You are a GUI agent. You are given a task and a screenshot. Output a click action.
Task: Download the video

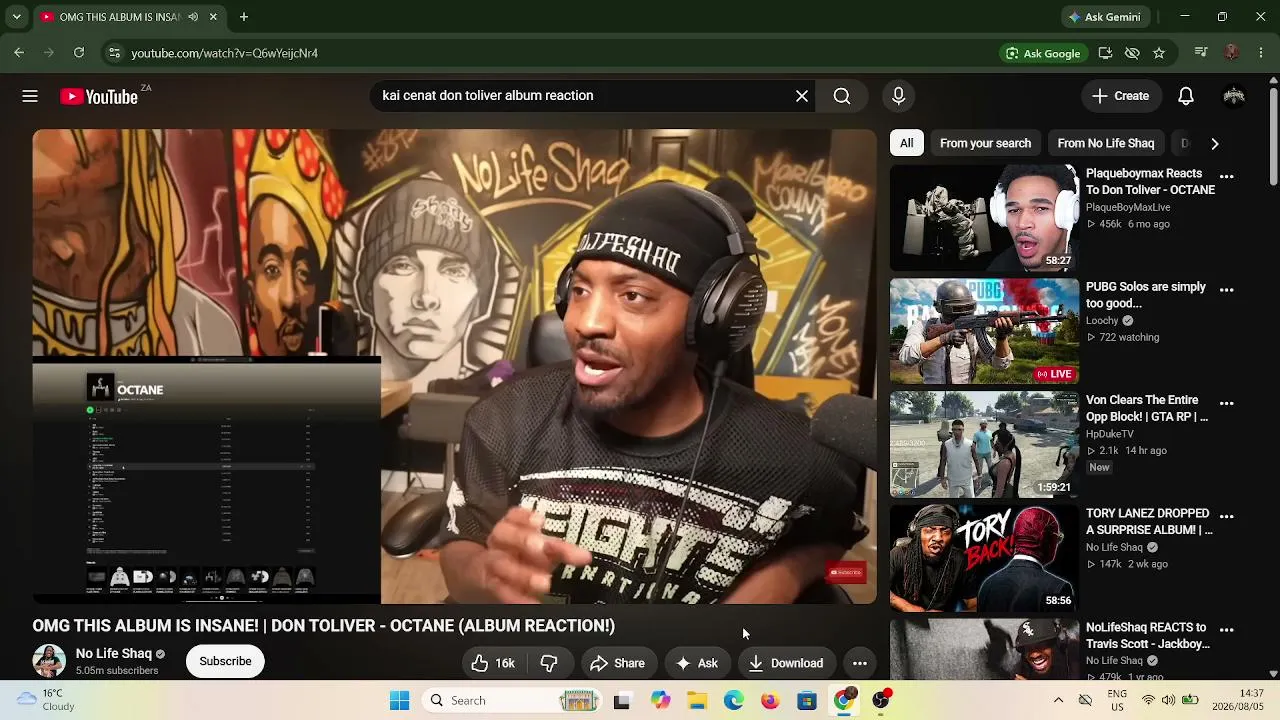coord(786,663)
